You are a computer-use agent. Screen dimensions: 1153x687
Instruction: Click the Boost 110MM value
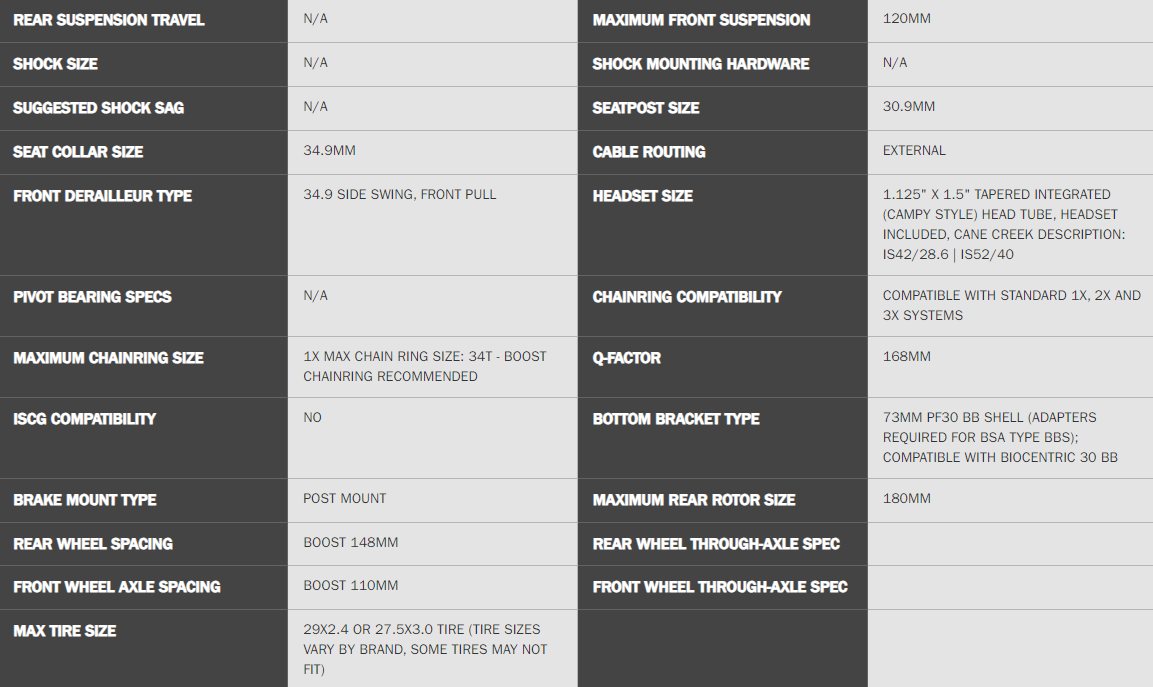click(351, 585)
